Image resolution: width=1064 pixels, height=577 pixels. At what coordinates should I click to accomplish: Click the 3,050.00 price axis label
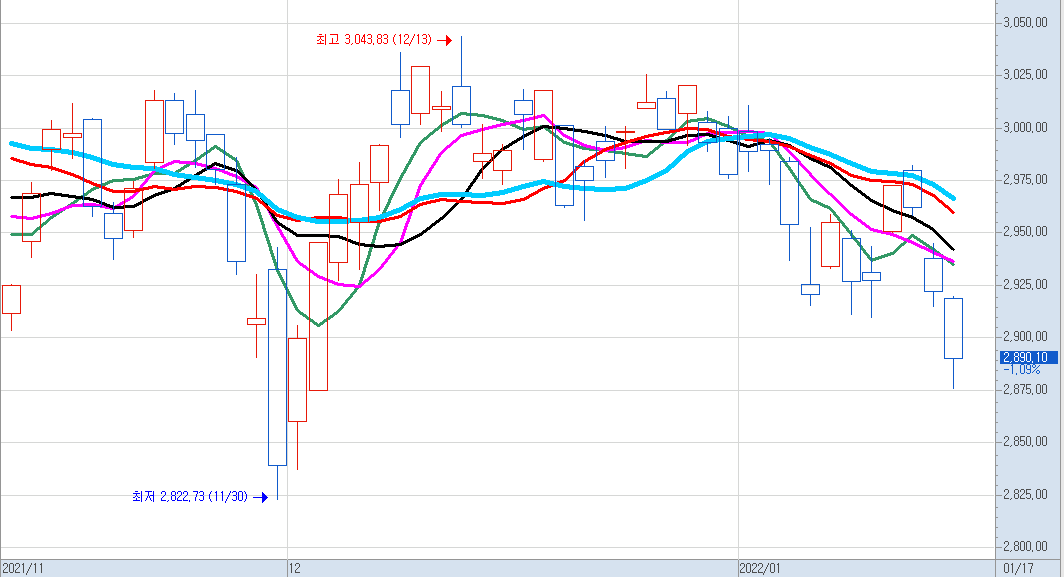click(1025, 22)
